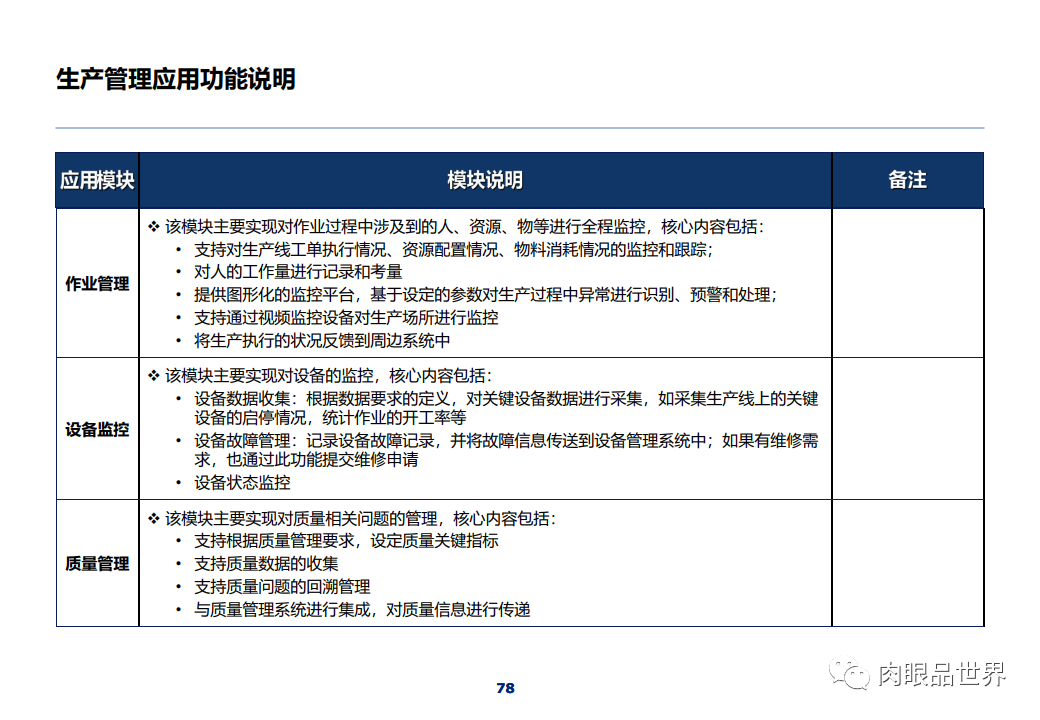This screenshot has width=1040, height=720.
Task: Select the 应用模块 column header
Action: [98, 180]
